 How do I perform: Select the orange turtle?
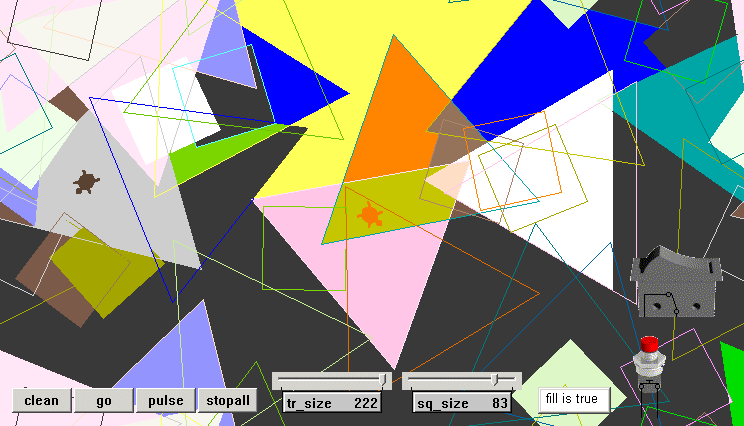click(x=370, y=215)
